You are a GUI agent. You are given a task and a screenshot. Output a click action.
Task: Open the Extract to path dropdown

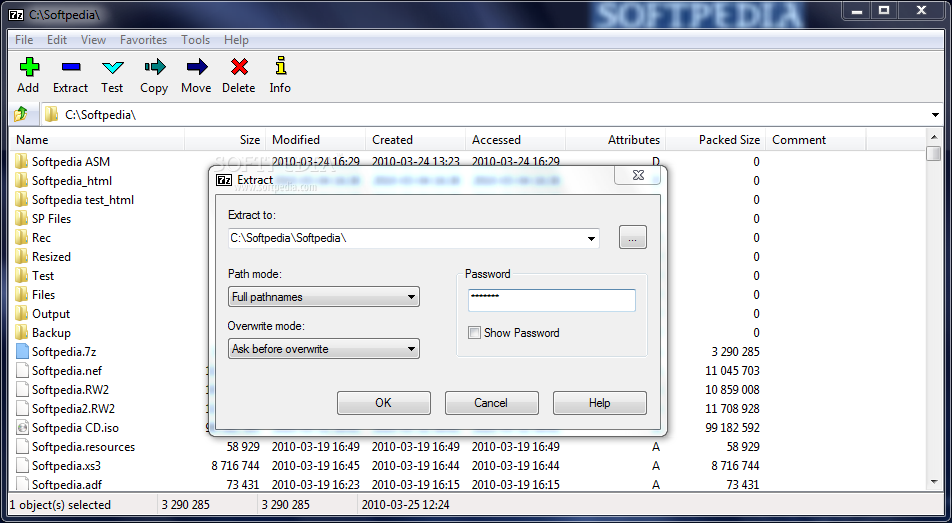[591, 238]
